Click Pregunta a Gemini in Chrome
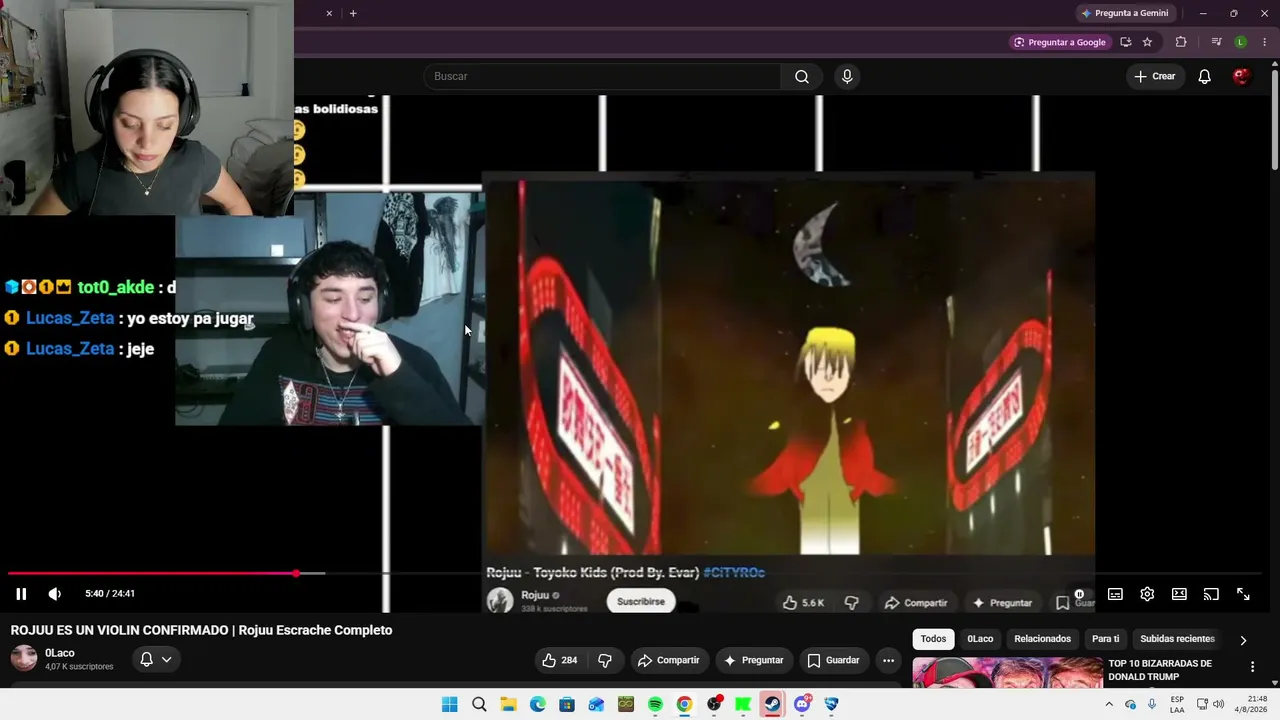 point(1125,13)
